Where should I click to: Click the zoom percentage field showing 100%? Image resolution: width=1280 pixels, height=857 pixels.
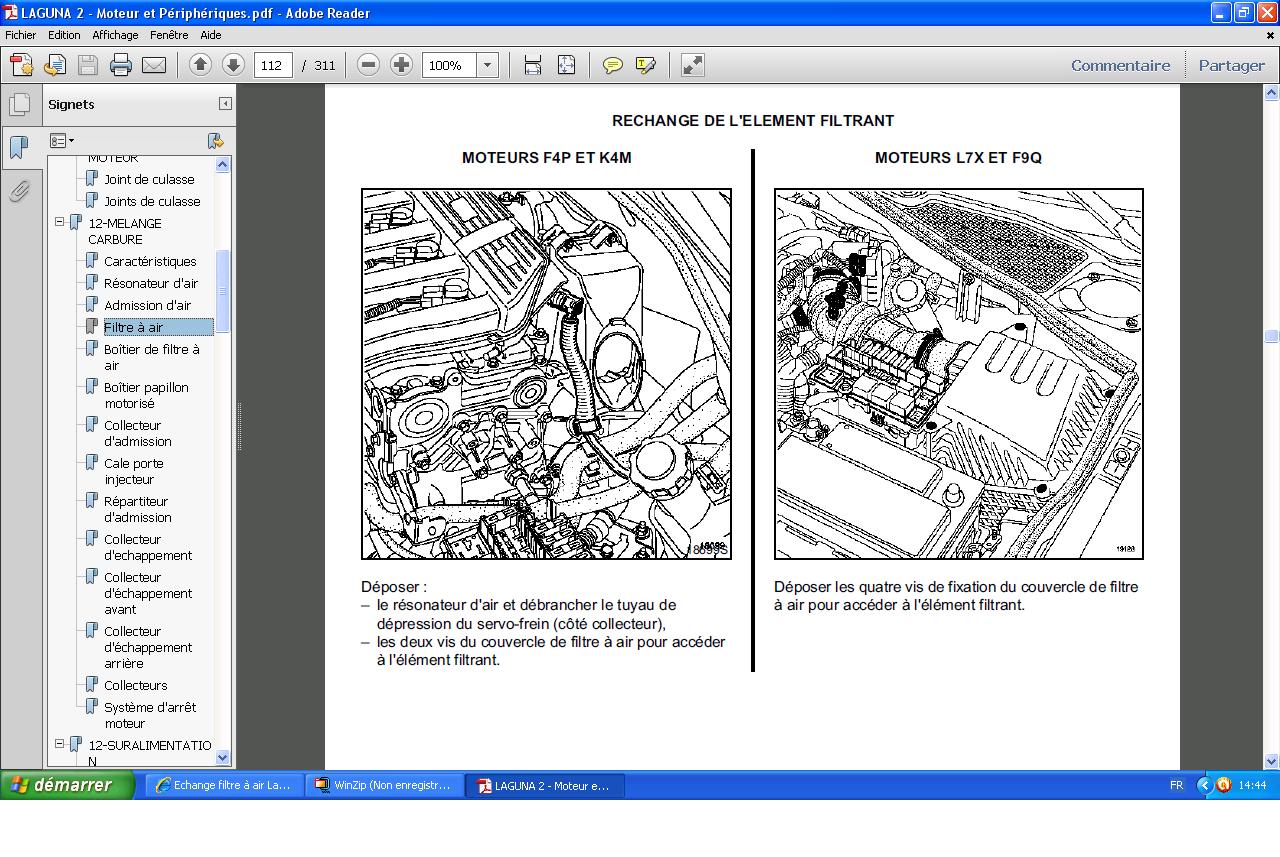449,65
